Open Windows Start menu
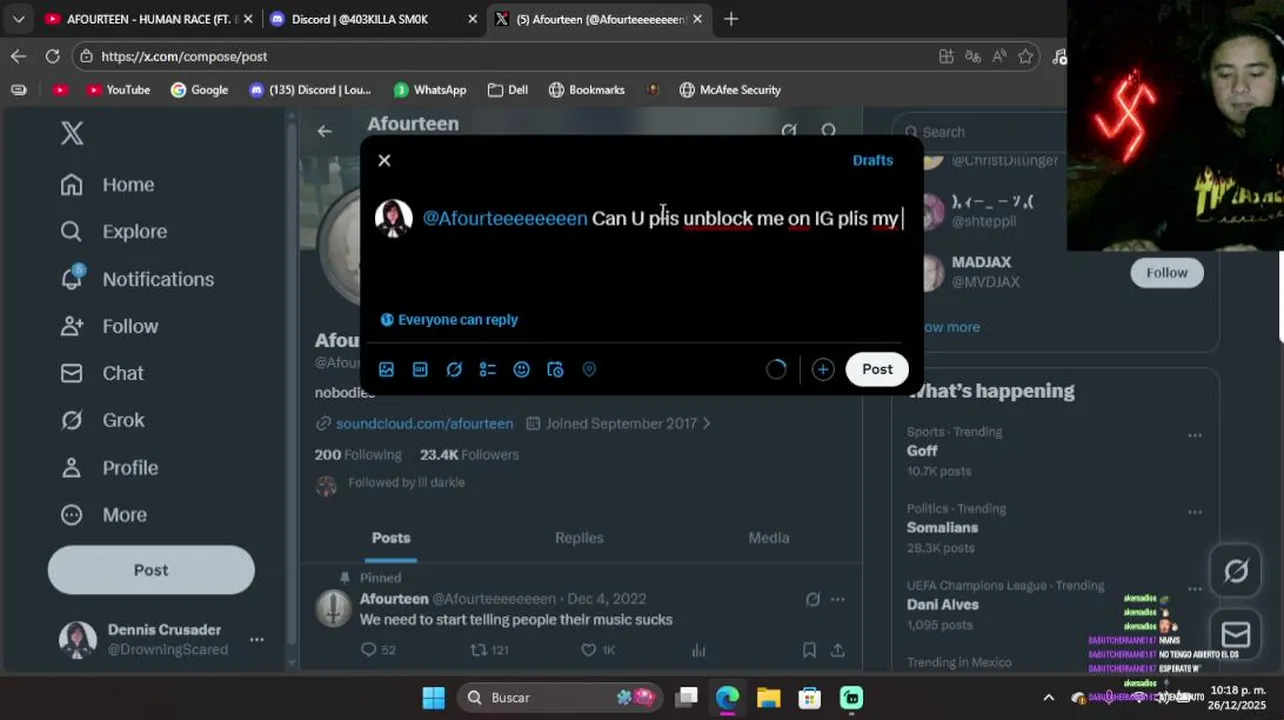 point(433,697)
